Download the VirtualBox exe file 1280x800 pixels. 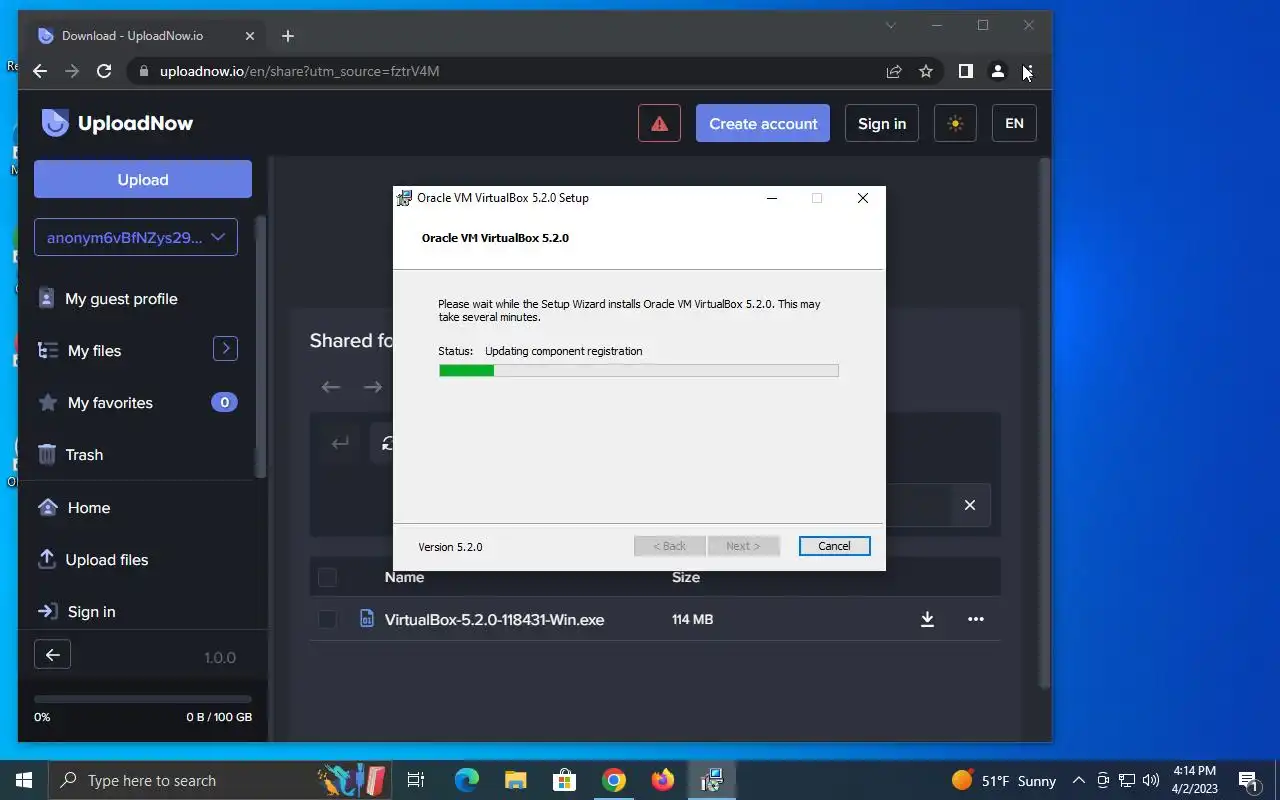pos(927,620)
